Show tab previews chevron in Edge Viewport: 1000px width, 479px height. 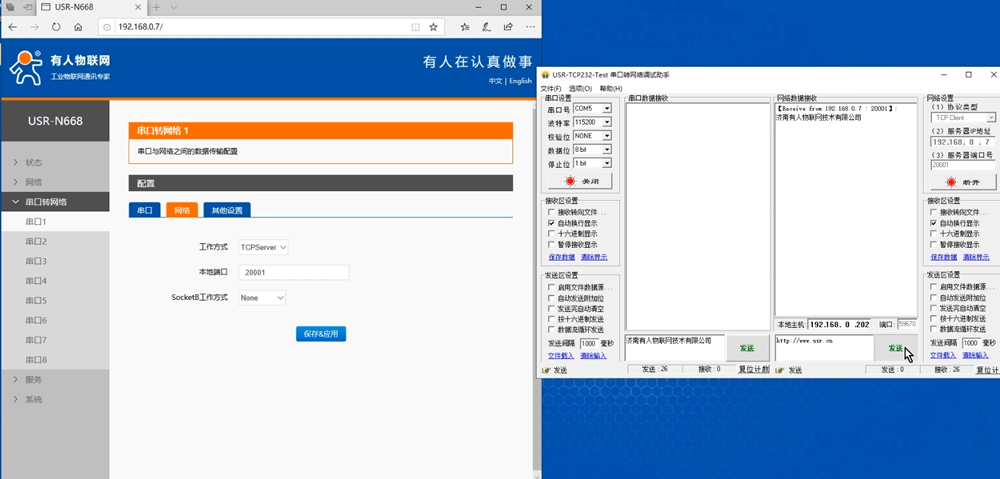pyautogui.click(x=173, y=7)
